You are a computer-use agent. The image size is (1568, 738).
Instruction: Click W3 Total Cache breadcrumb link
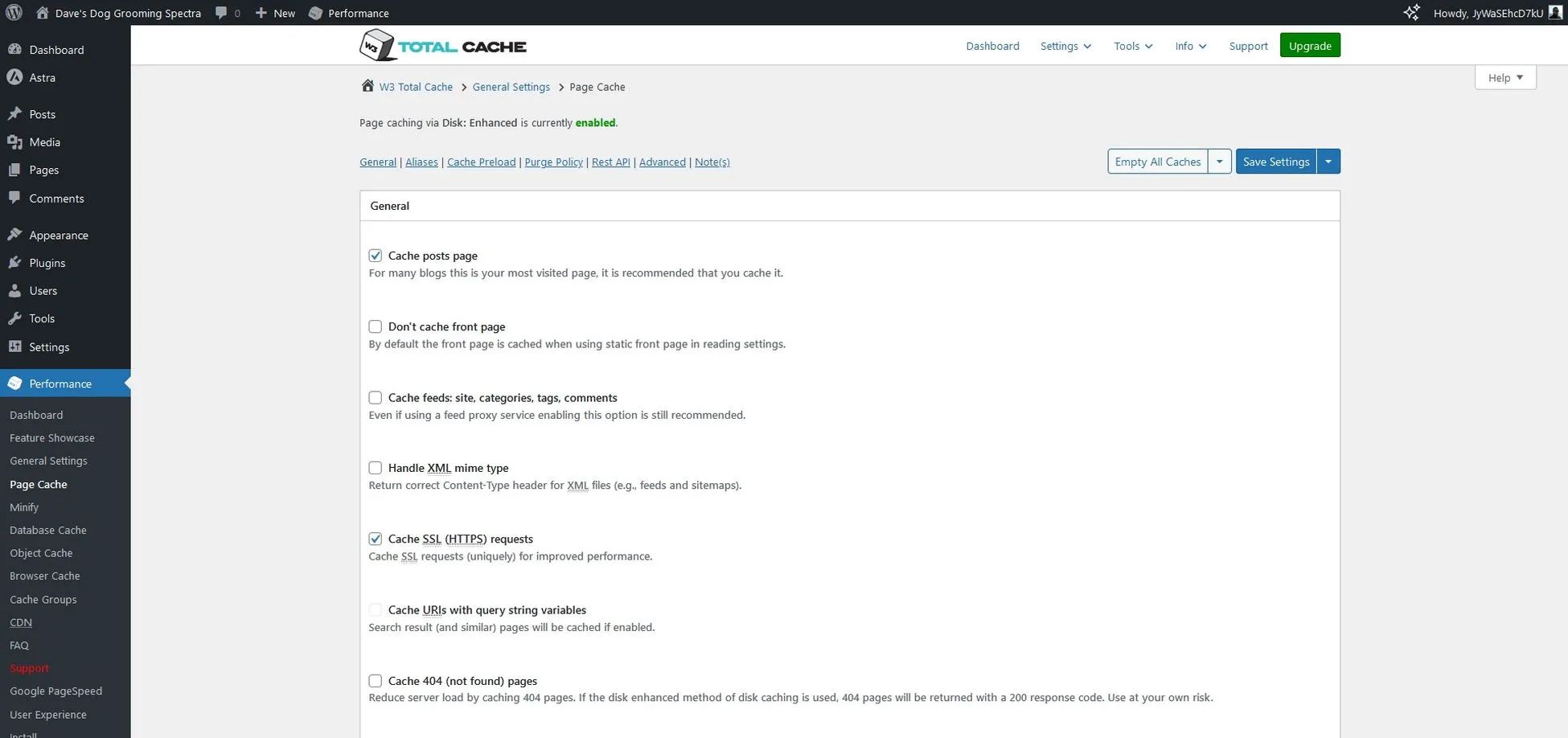(x=416, y=87)
